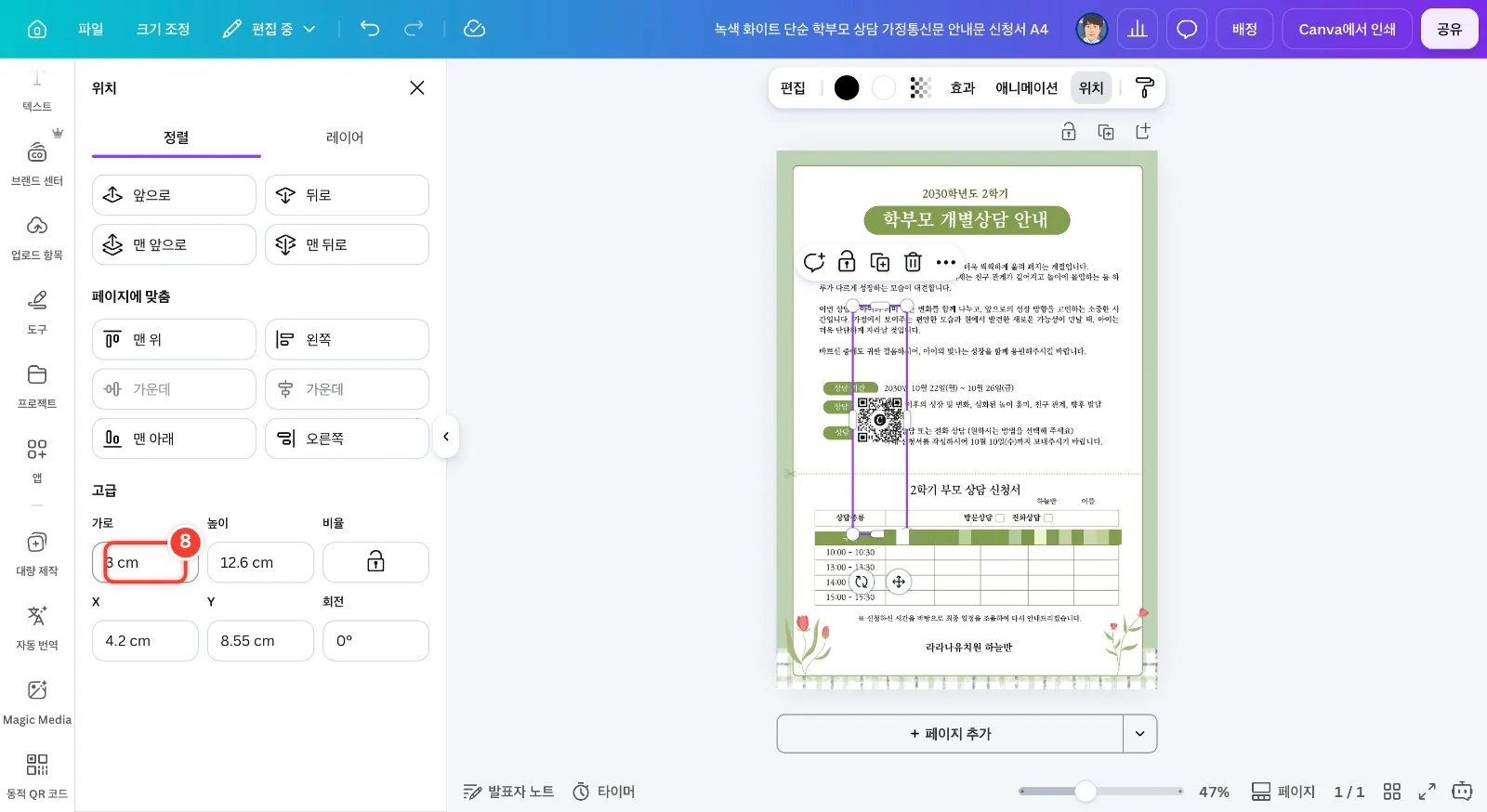Open the 크기 조정 menu
The width and height of the screenshot is (1487, 812).
click(163, 29)
